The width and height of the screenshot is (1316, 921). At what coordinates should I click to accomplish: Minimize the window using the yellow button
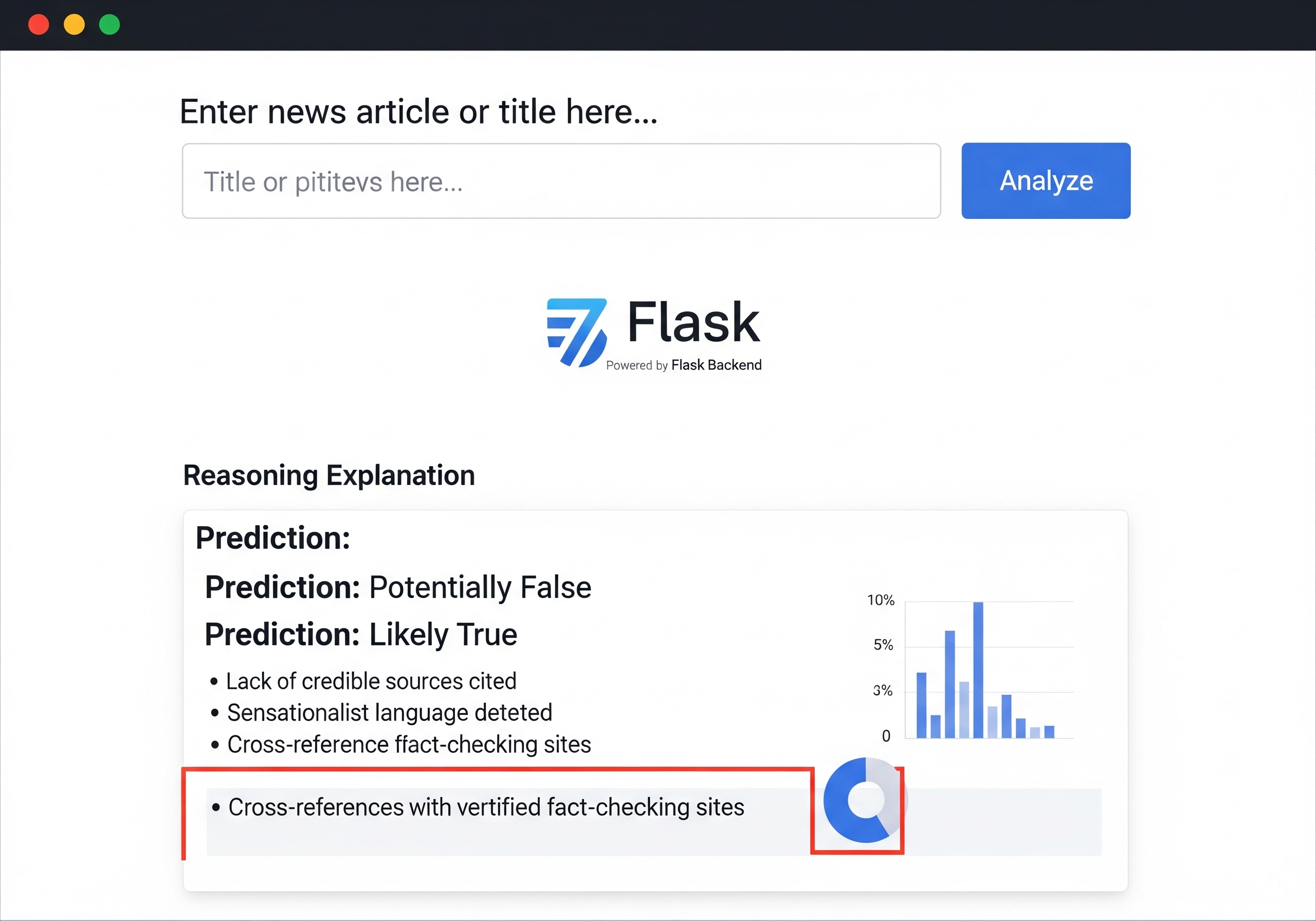point(75,25)
